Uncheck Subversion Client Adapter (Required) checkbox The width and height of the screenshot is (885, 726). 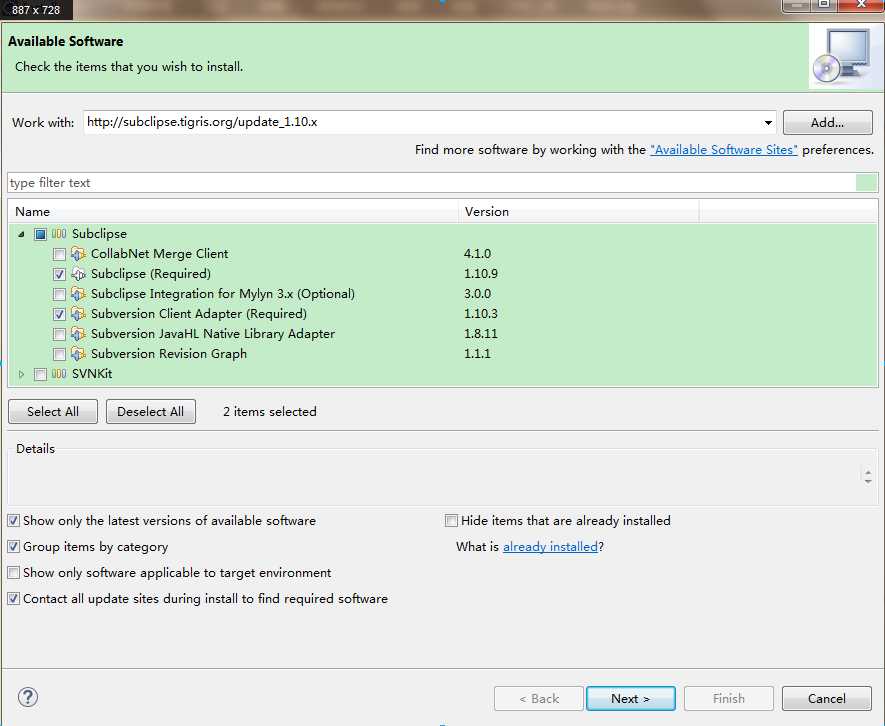(x=59, y=314)
